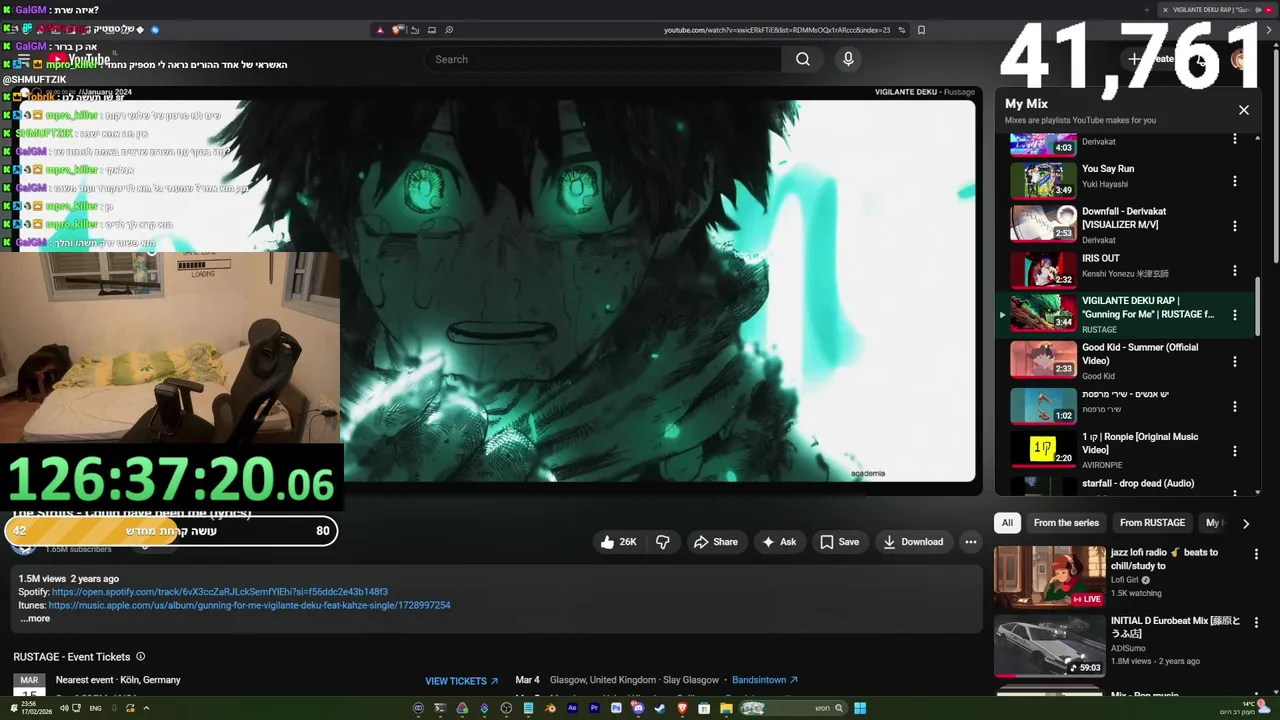Expand description with ...more
The width and height of the screenshot is (1280, 720).
click(x=35, y=618)
